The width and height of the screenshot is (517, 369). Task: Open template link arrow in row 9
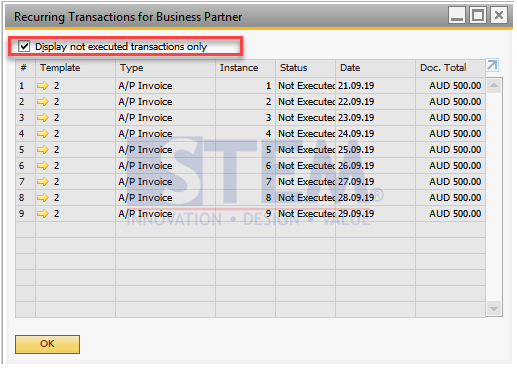43,214
